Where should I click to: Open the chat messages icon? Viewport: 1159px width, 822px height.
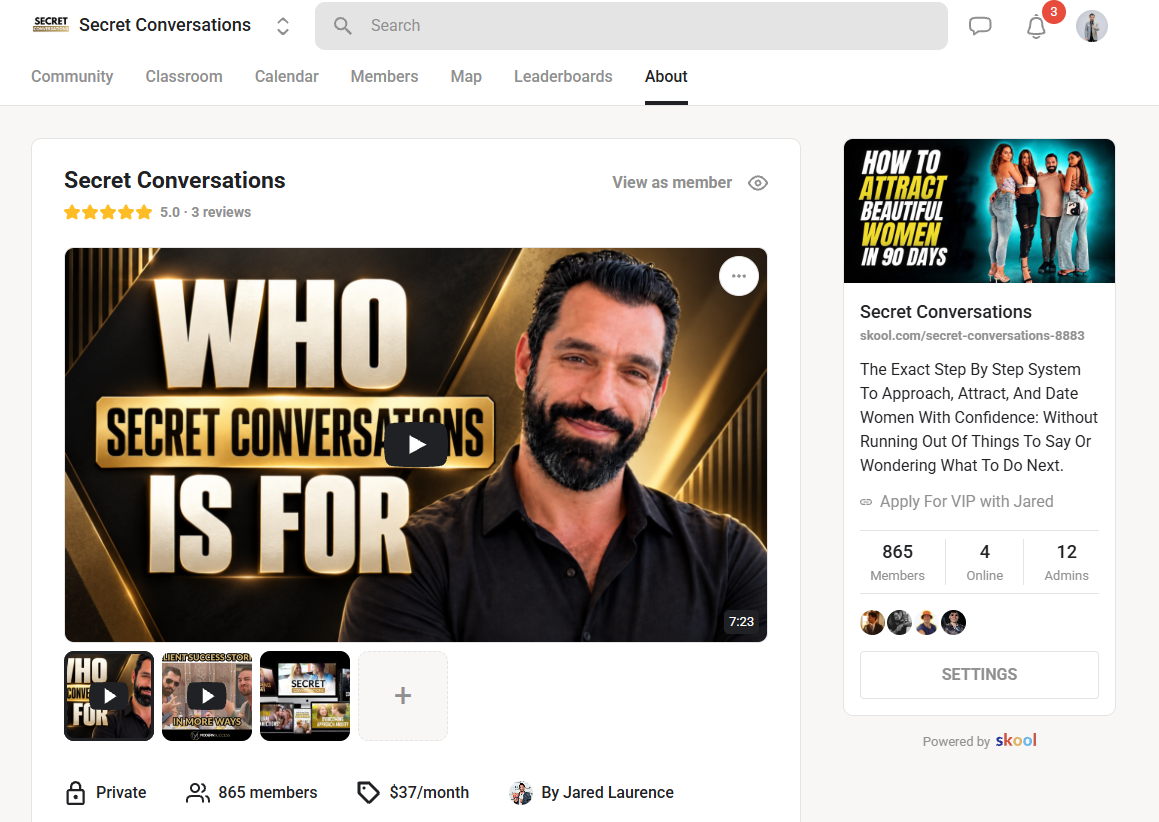tap(979, 26)
